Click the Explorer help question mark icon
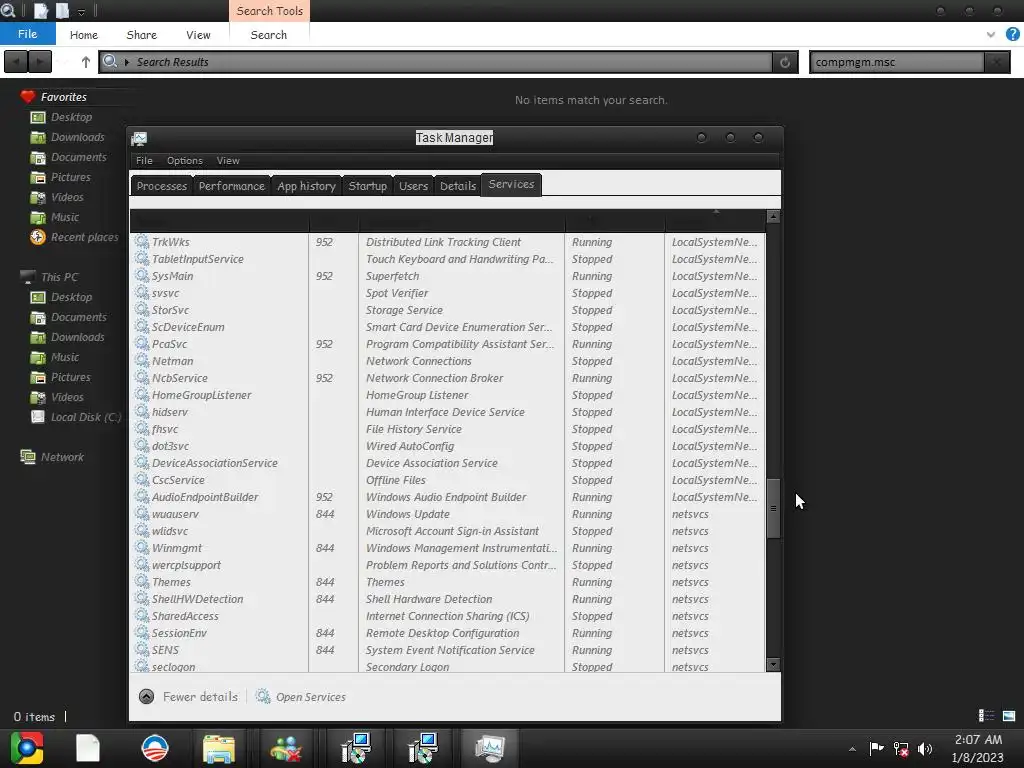 pyautogui.click(x=1013, y=35)
